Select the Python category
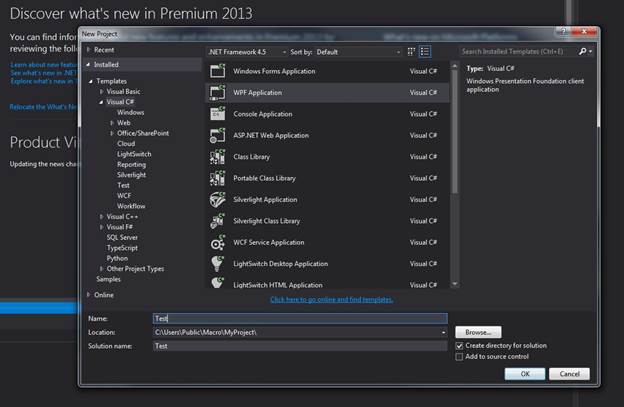 (x=117, y=258)
